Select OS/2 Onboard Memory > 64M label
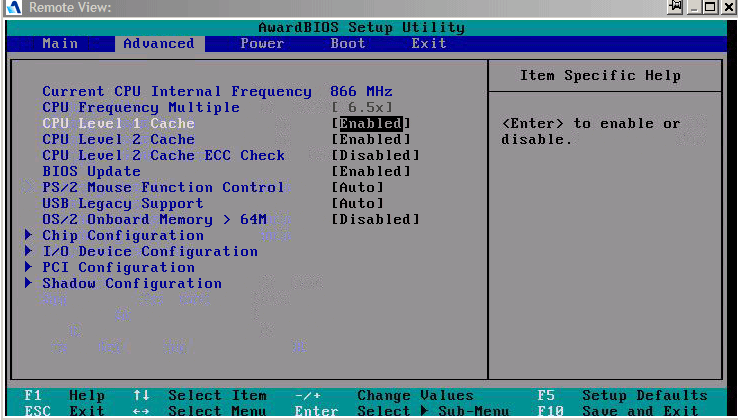Image resolution: width=738 pixels, height=420 pixels. point(154,219)
